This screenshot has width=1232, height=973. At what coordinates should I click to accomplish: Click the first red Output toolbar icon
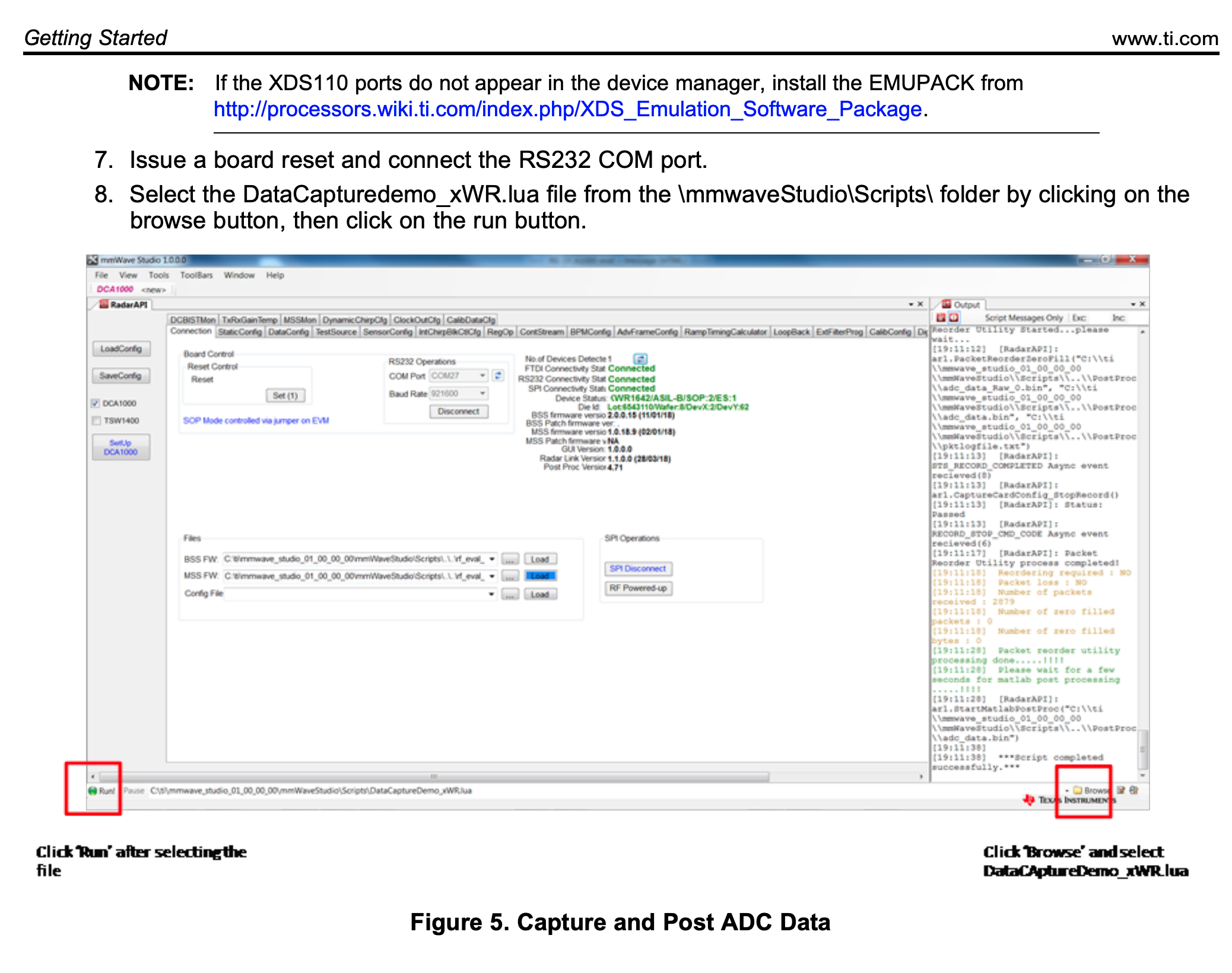[941, 318]
